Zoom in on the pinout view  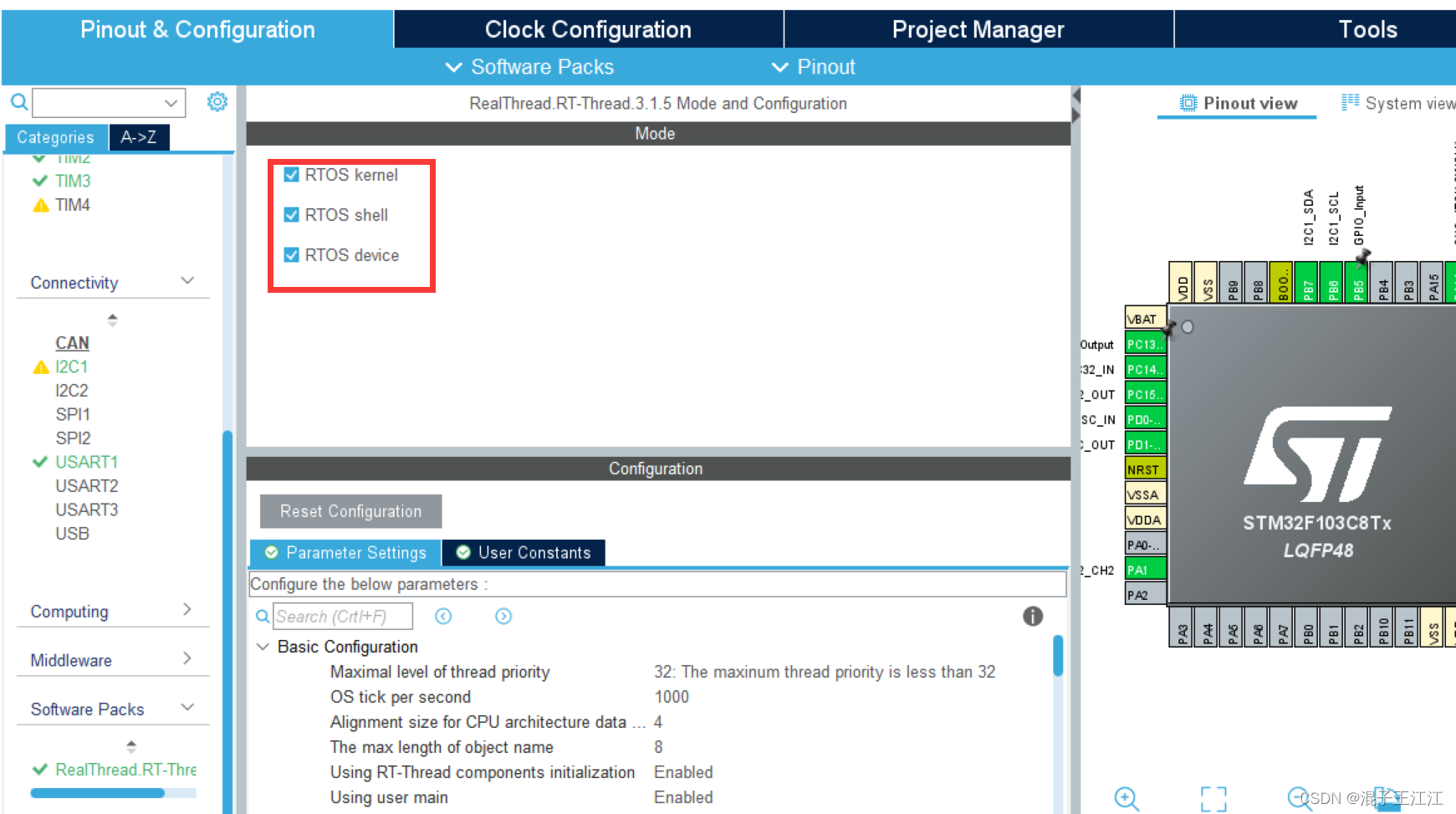coord(1126,799)
